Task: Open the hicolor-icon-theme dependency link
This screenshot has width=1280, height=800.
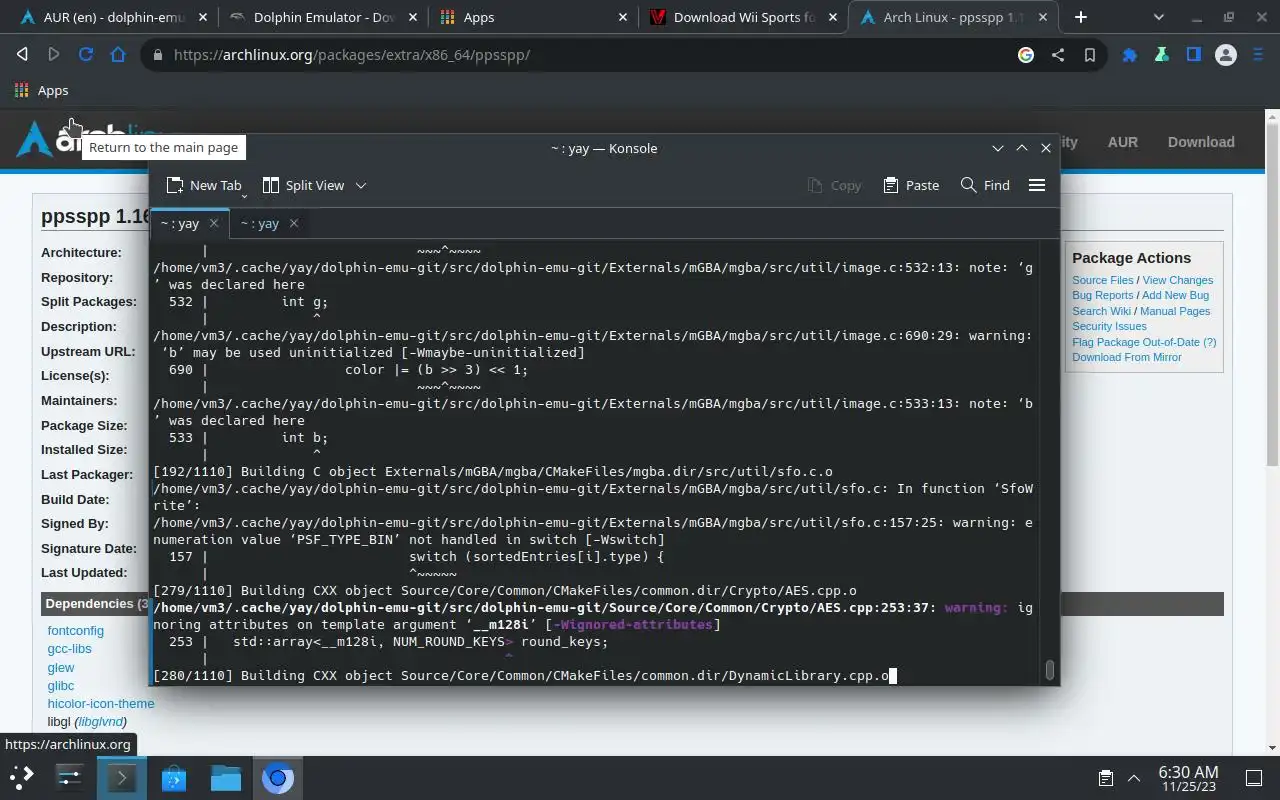Action: [101, 703]
